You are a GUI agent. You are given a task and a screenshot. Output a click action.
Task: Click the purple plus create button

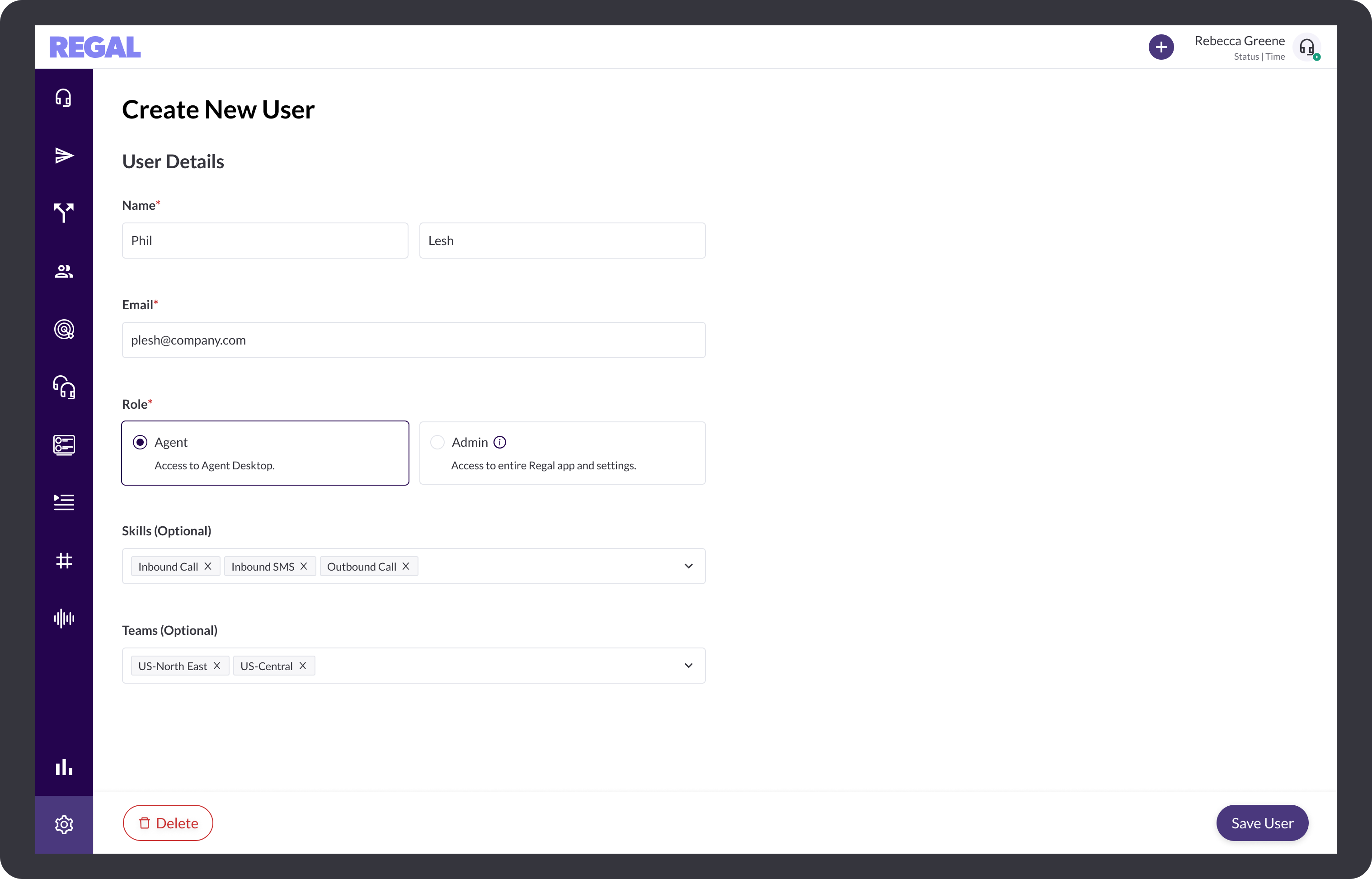(x=1161, y=47)
